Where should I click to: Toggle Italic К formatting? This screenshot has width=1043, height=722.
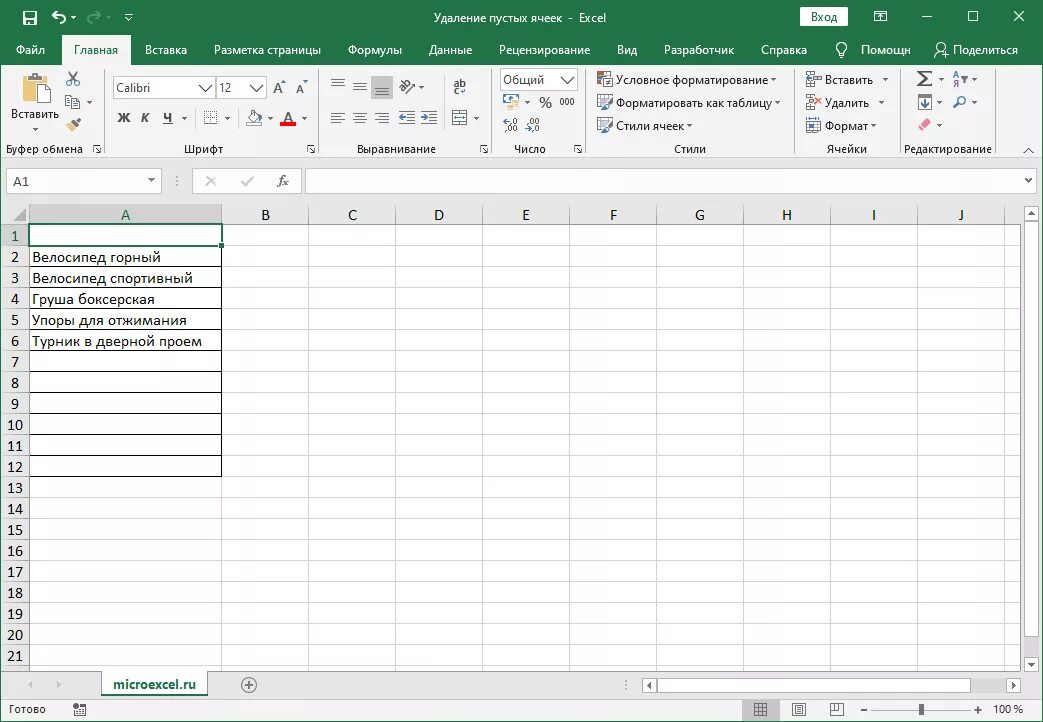coord(145,118)
